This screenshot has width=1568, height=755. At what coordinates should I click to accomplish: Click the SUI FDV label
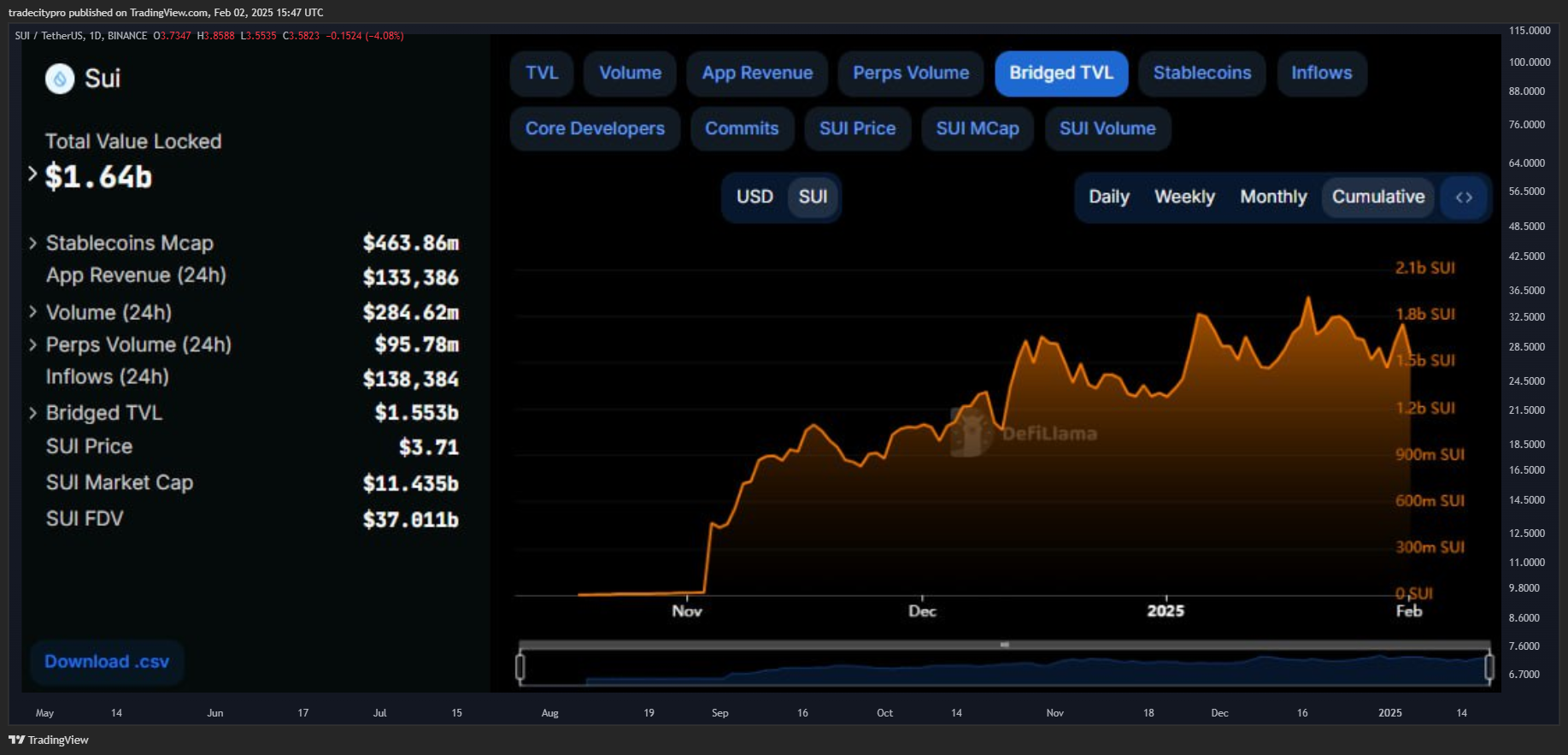tap(85, 519)
